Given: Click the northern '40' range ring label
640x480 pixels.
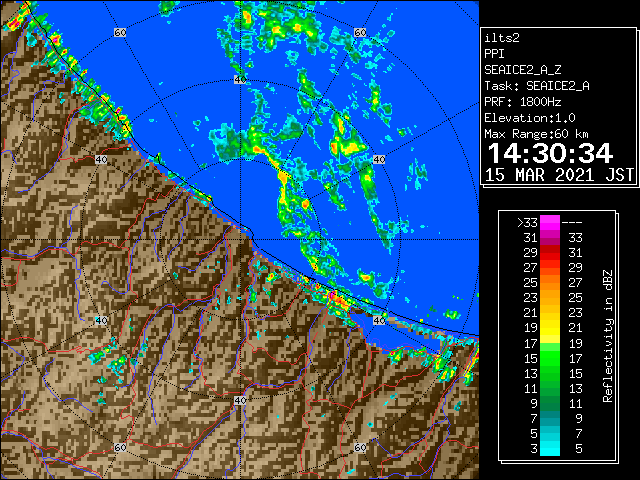Looking at the screenshot, I should point(240,80).
